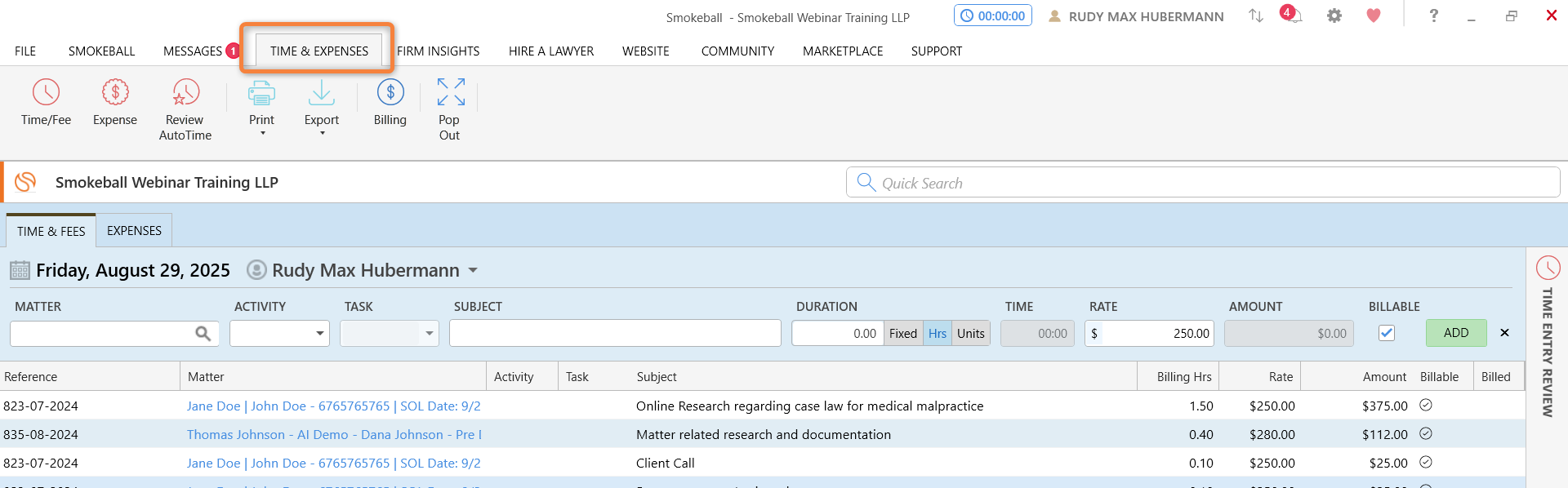This screenshot has height=488, width=1568.
Task: Expand the Export dropdown arrow
Action: point(323,134)
